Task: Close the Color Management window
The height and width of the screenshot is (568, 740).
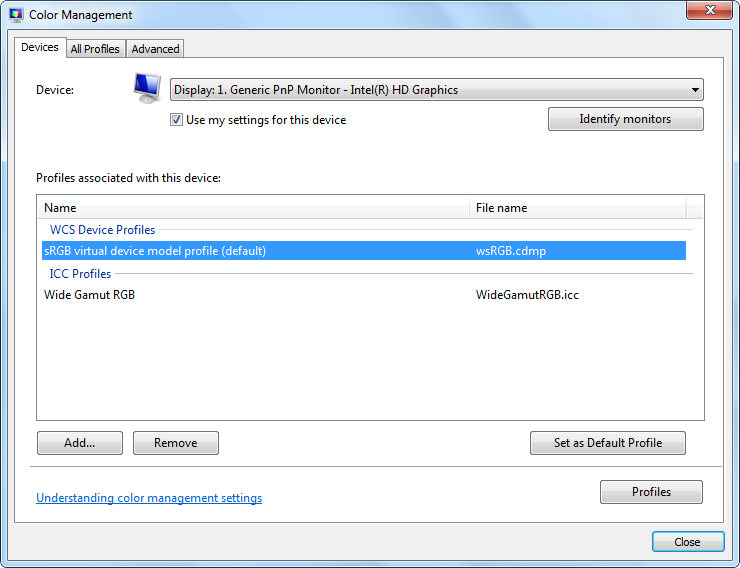Action: tap(709, 10)
